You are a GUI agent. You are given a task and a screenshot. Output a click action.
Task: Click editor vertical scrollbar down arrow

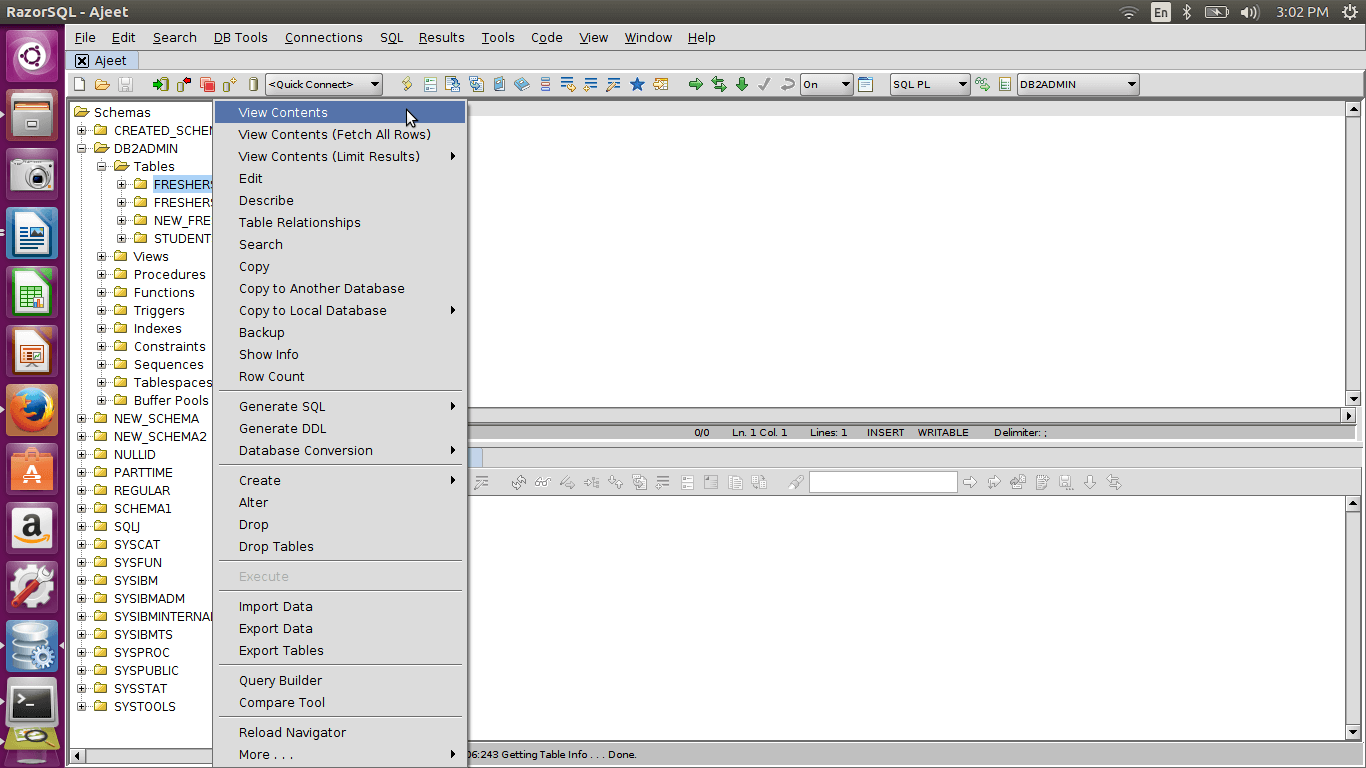[x=1353, y=398]
